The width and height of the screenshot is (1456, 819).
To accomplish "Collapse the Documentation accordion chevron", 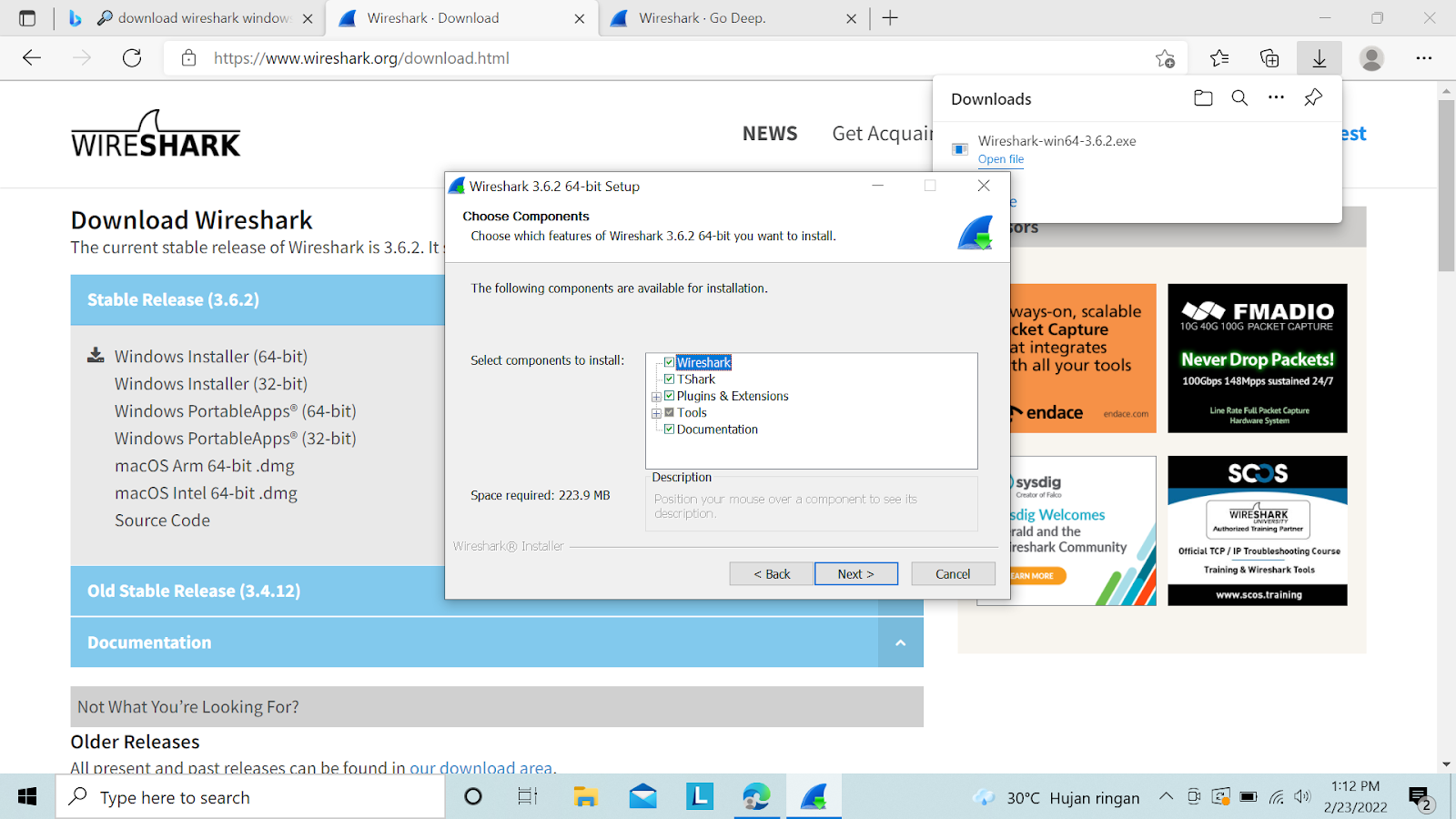I will pos(901,642).
